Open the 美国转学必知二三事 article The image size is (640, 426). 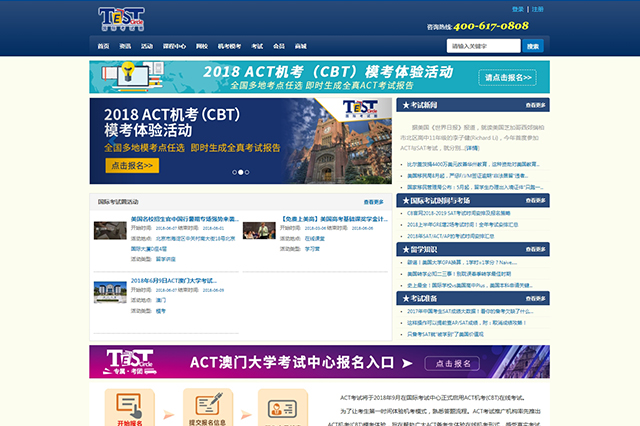pos(459,274)
